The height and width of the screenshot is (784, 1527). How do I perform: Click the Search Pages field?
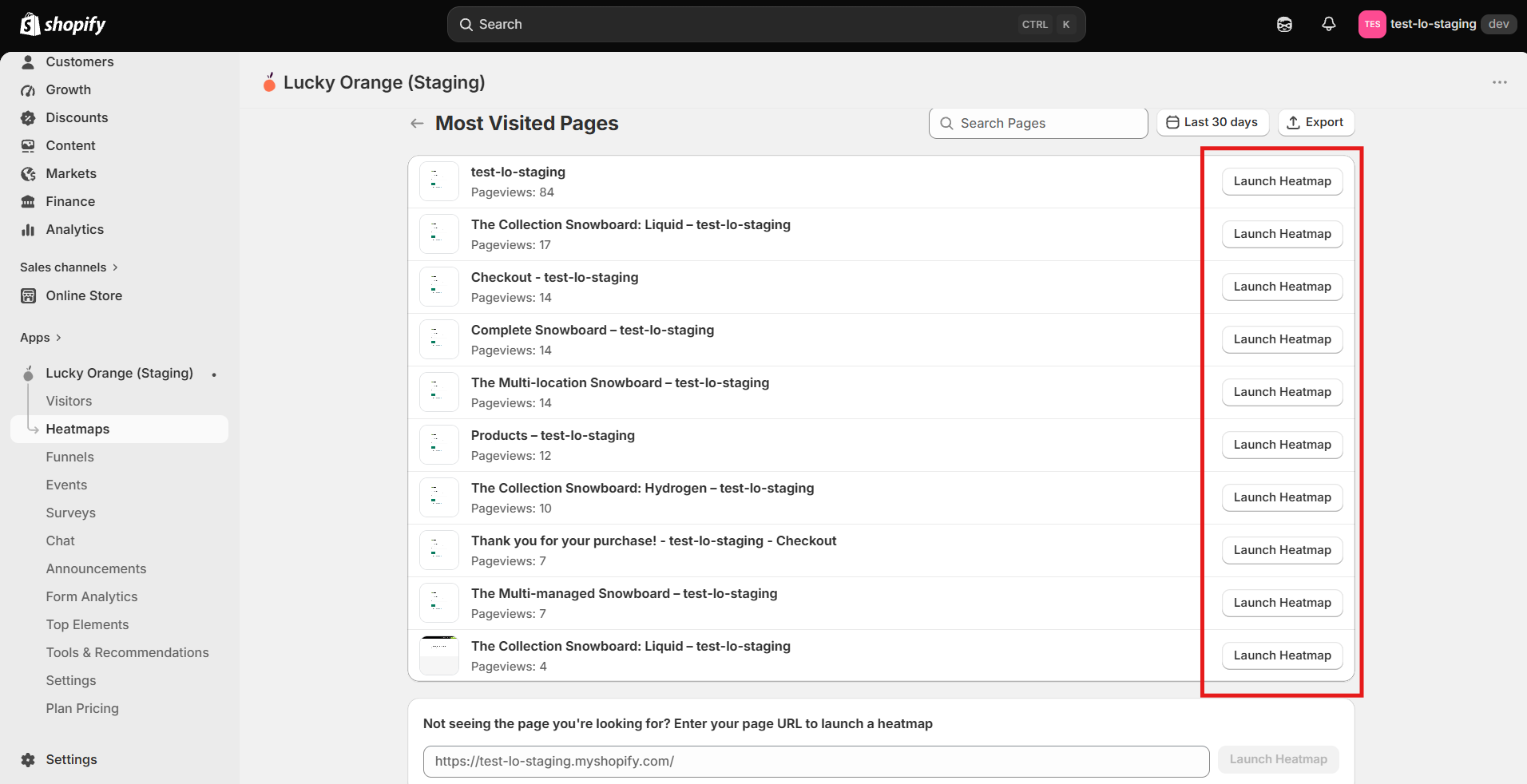tap(1038, 123)
